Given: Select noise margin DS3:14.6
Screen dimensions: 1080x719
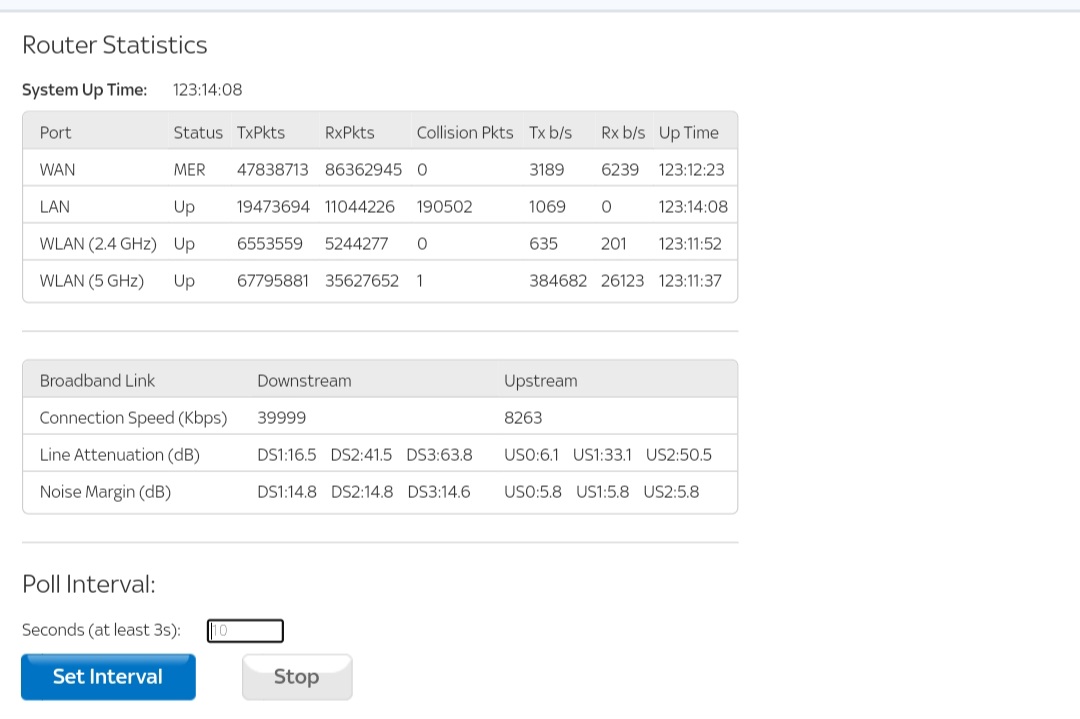Looking at the screenshot, I should click(x=439, y=492).
